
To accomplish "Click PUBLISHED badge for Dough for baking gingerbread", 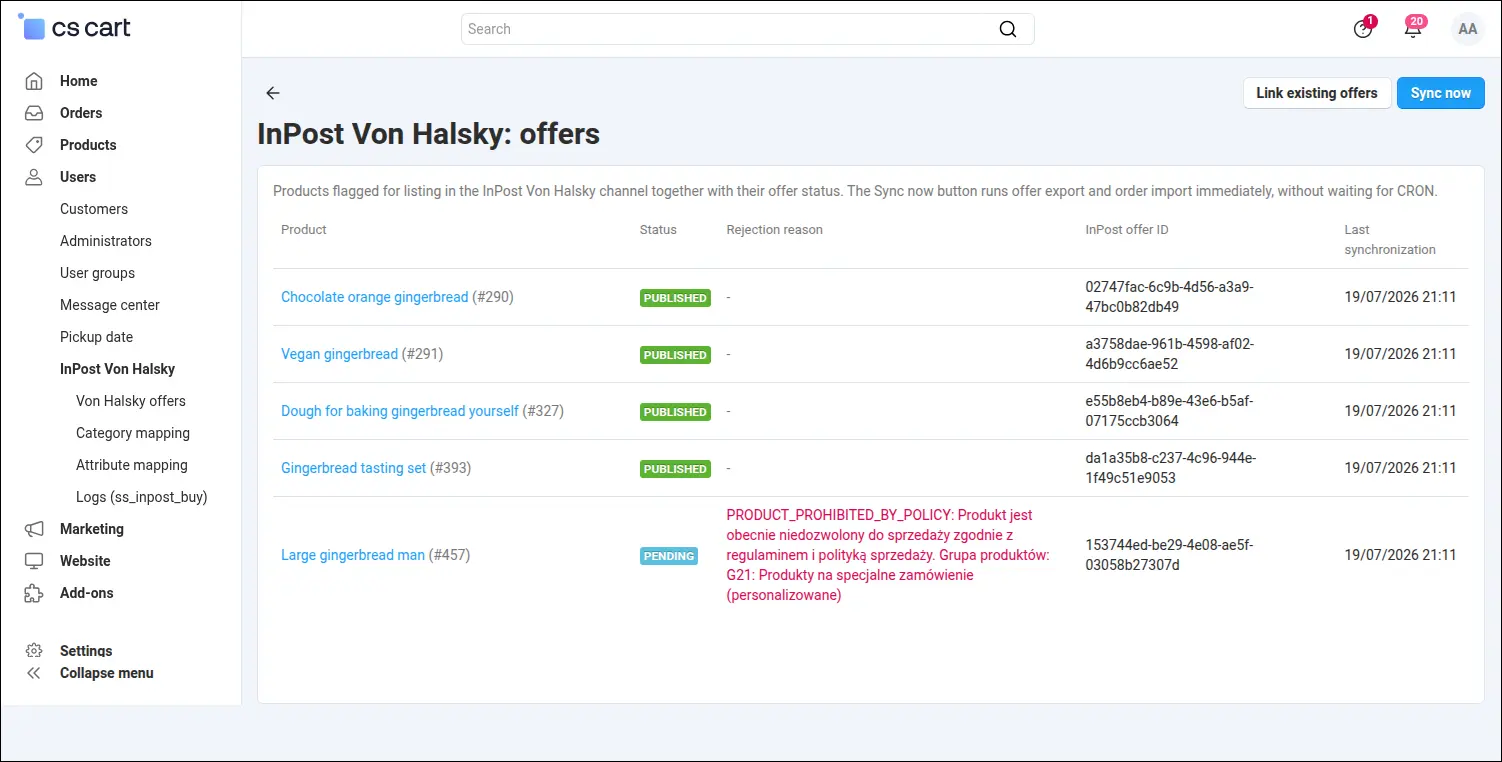I will coord(675,412).
